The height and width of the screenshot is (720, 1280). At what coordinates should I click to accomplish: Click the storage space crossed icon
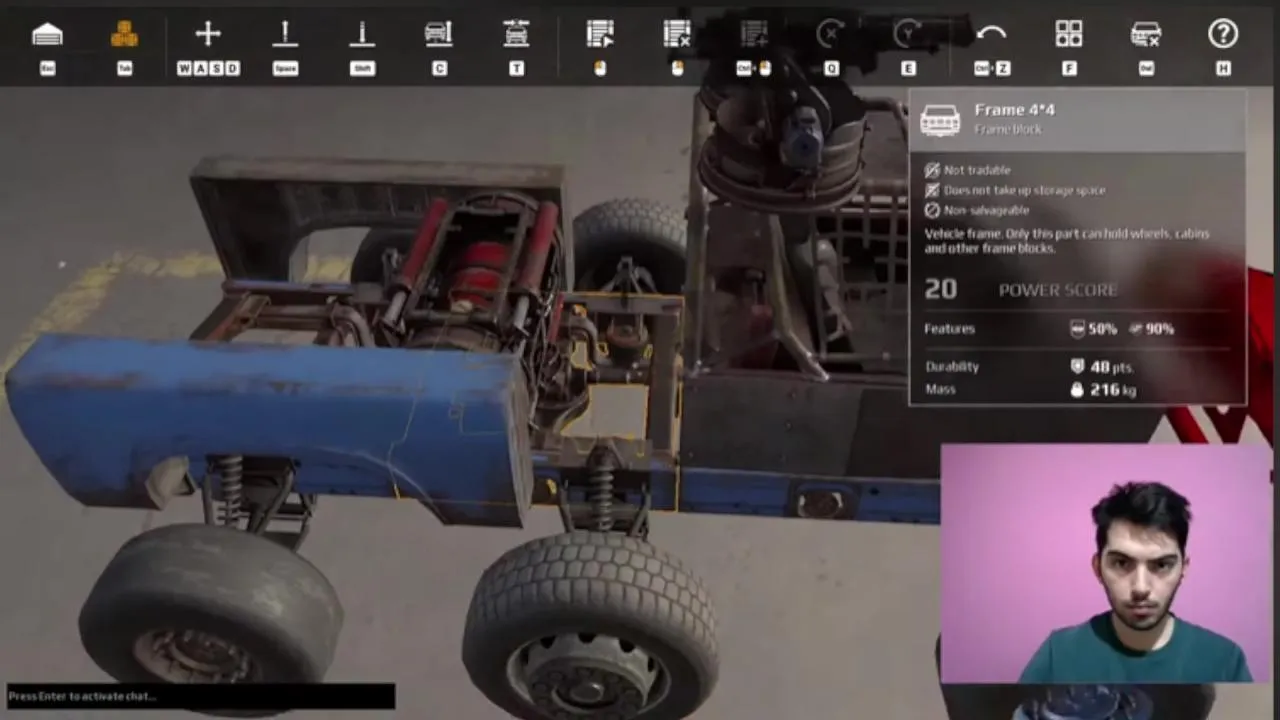point(932,190)
